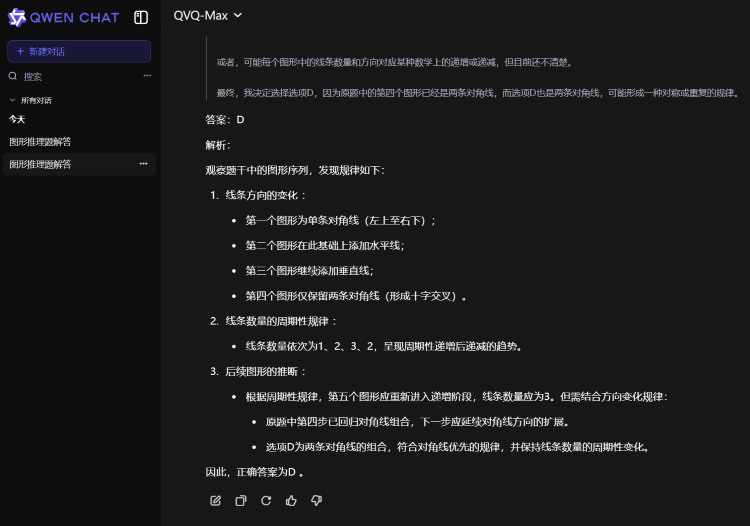
Task: Click the edit response pencil icon
Action: pyautogui.click(x=216, y=501)
